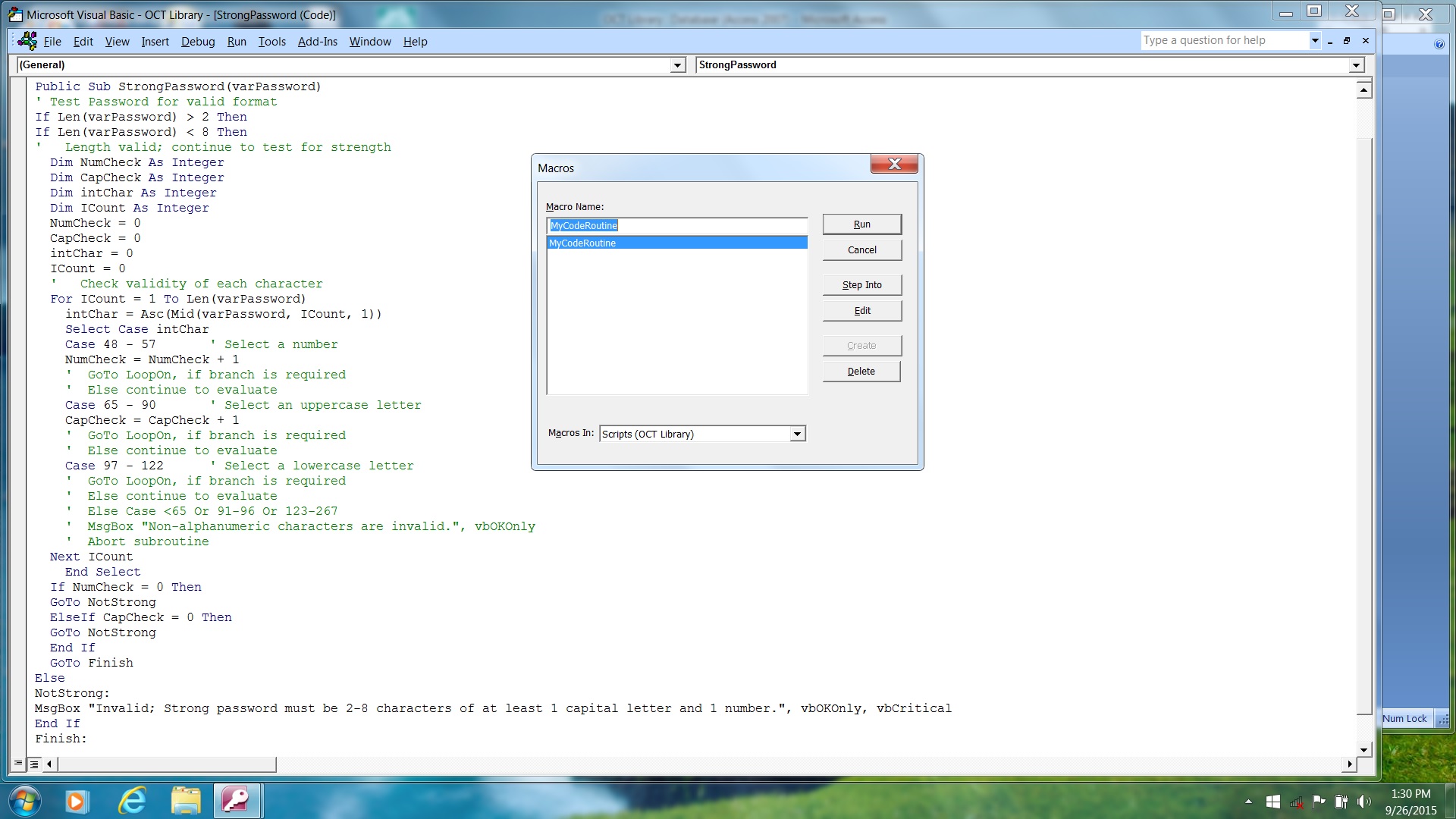Switch to Full Module View at the code pane corner
Screen dimensions: 1456x819
(34, 764)
